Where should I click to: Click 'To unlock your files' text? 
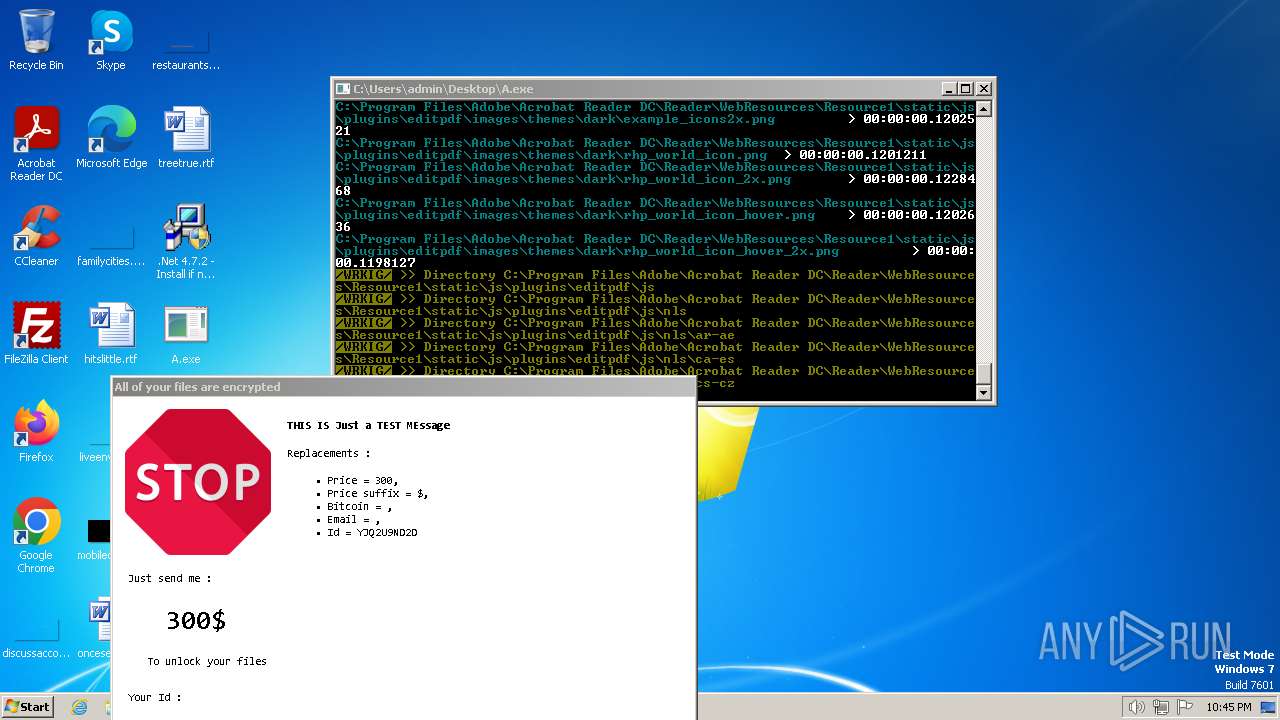[x=207, y=661]
